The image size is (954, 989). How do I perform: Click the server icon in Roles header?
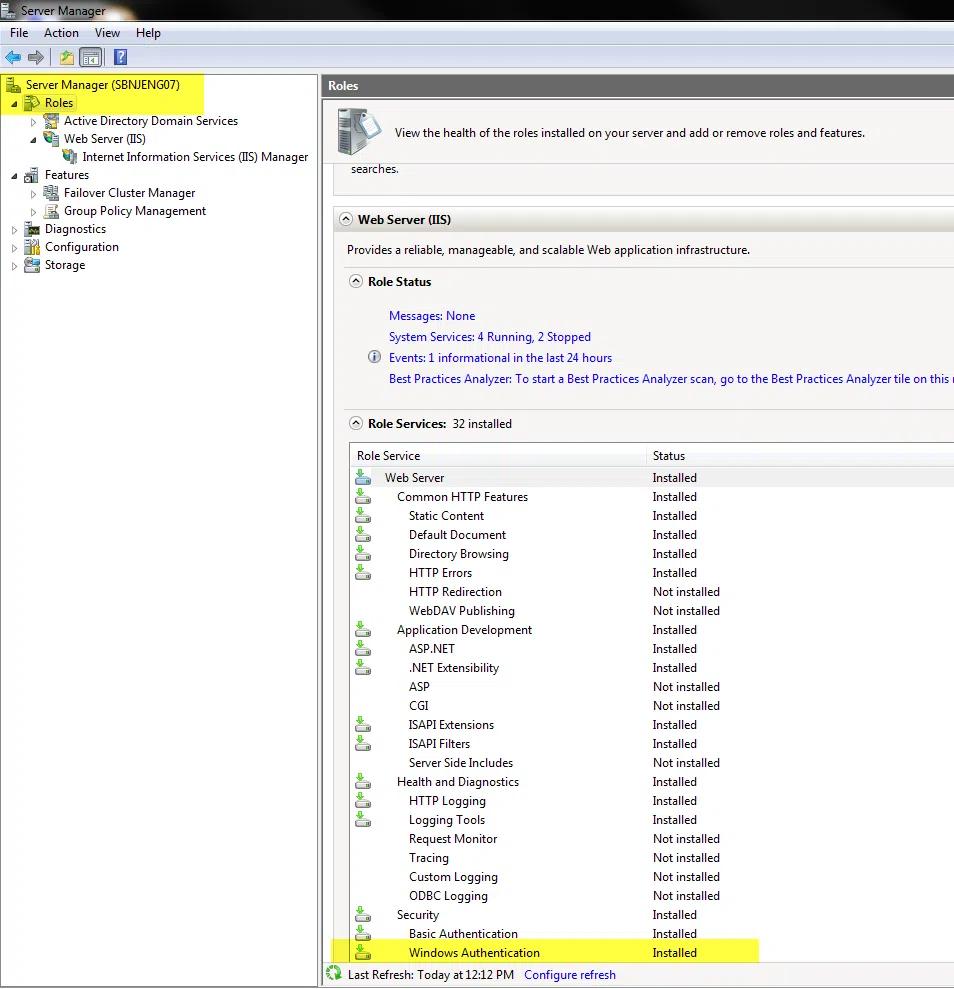(359, 132)
